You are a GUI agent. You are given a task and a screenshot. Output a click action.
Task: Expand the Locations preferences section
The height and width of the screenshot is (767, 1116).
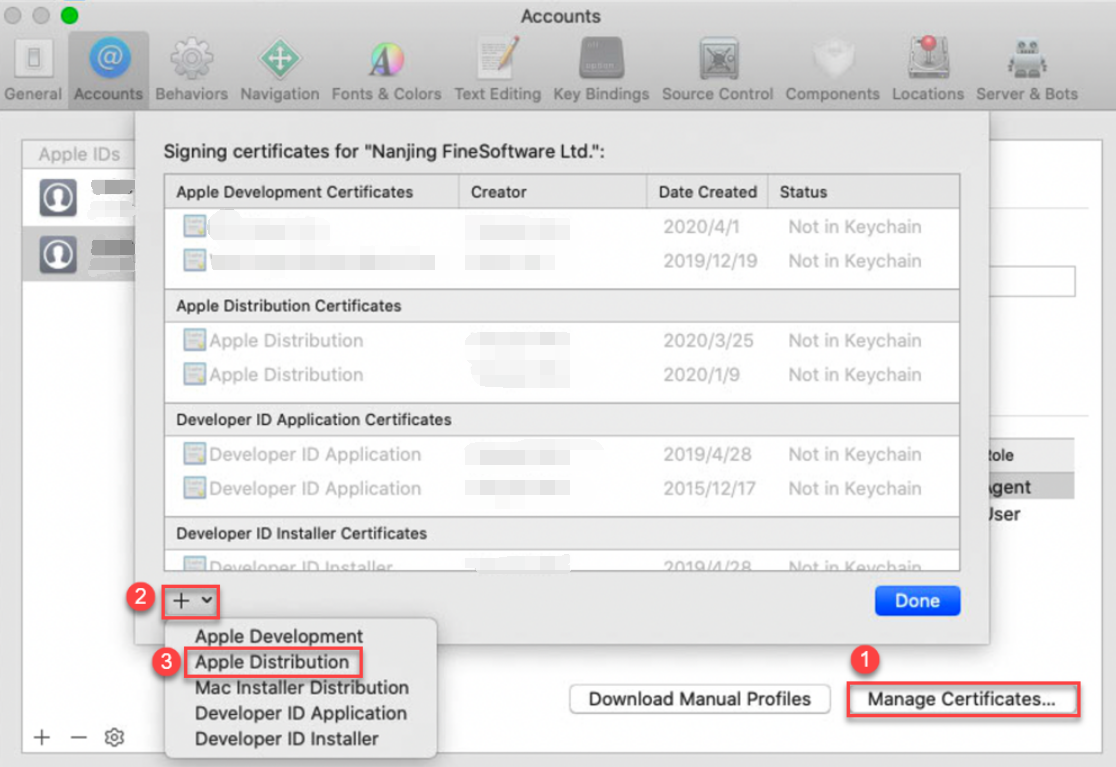click(x=927, y=65)
